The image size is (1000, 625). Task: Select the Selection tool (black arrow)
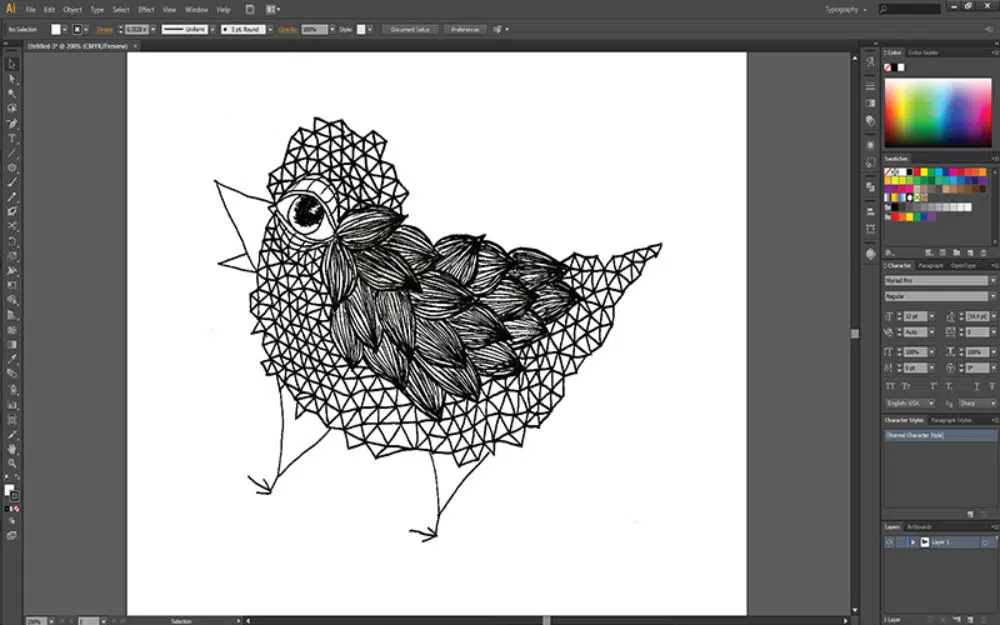point(13,63)
